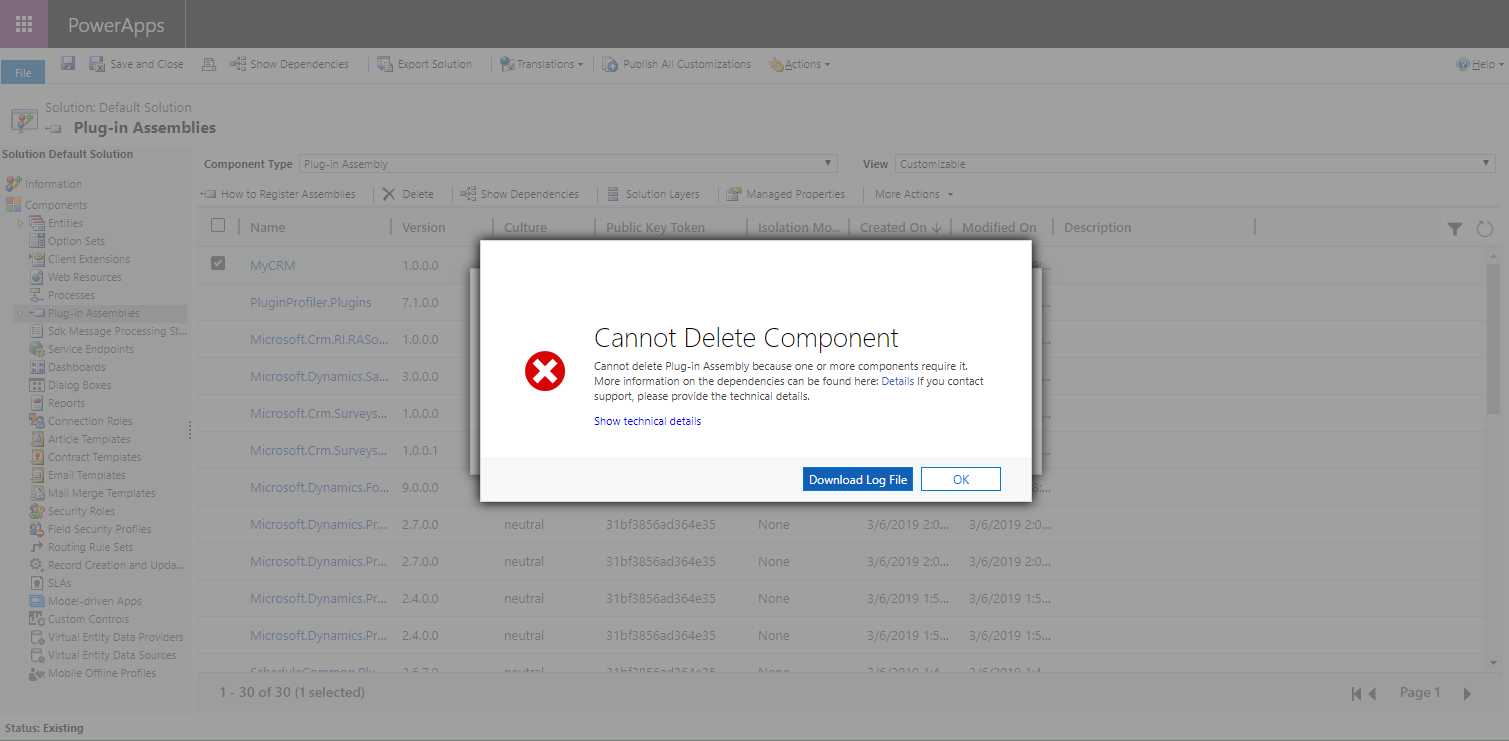This screenshot has width=1509, height=741.
Task: Sort by the Created On column header
Action: point(900,228)
